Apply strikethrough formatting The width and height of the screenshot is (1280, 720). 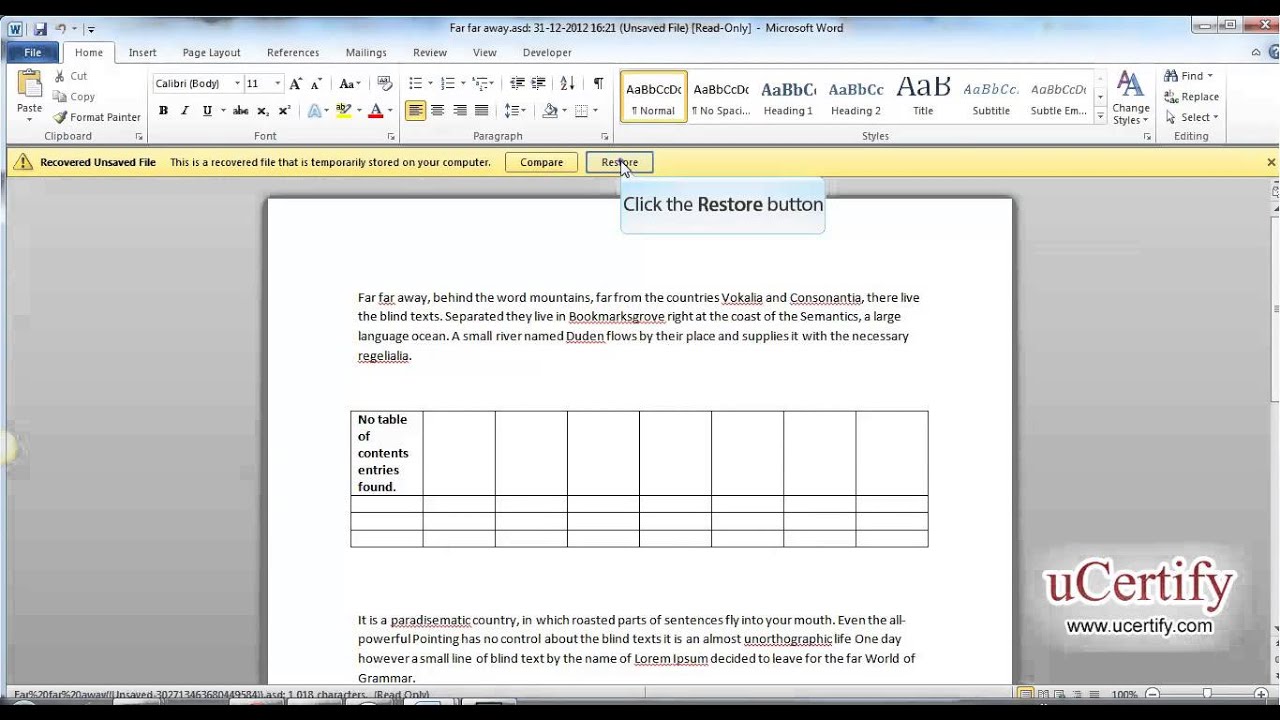point(240,111)
